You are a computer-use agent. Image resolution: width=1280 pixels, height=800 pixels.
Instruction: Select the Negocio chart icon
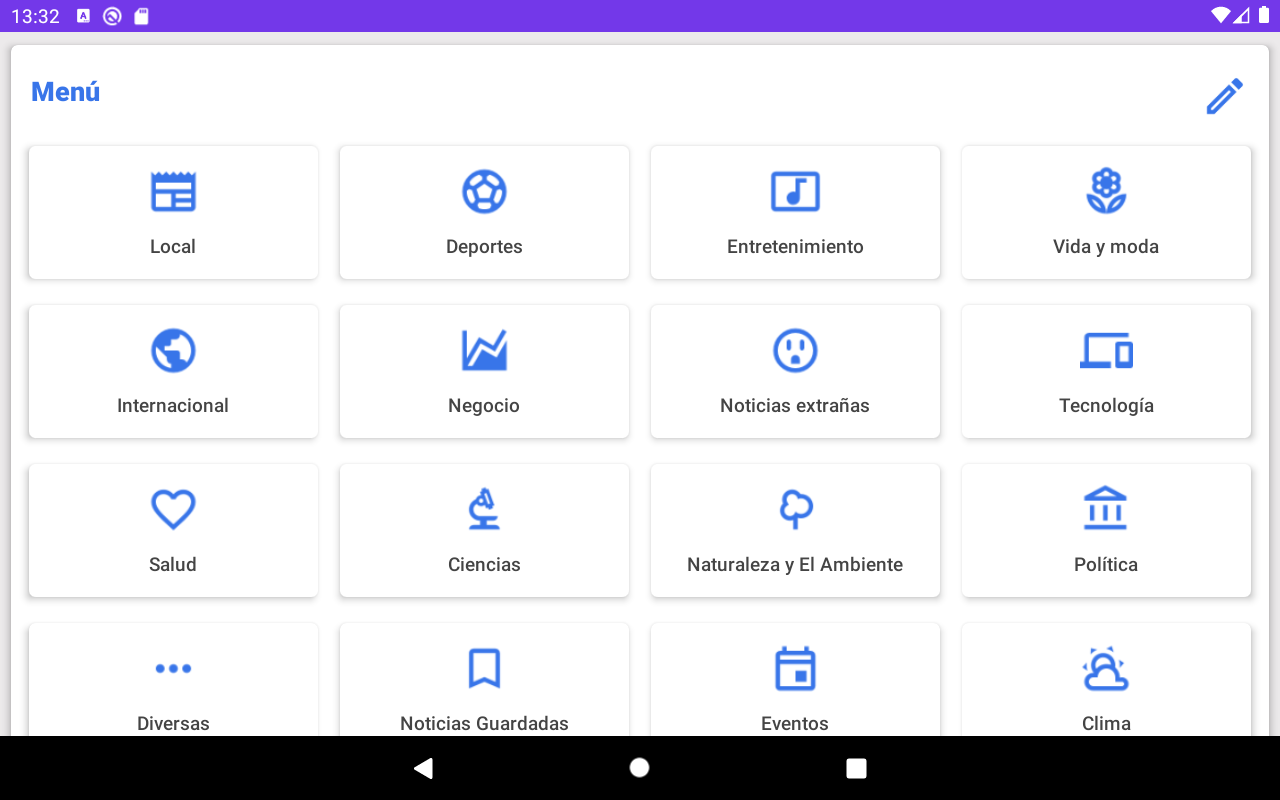(x=484, y=350)
